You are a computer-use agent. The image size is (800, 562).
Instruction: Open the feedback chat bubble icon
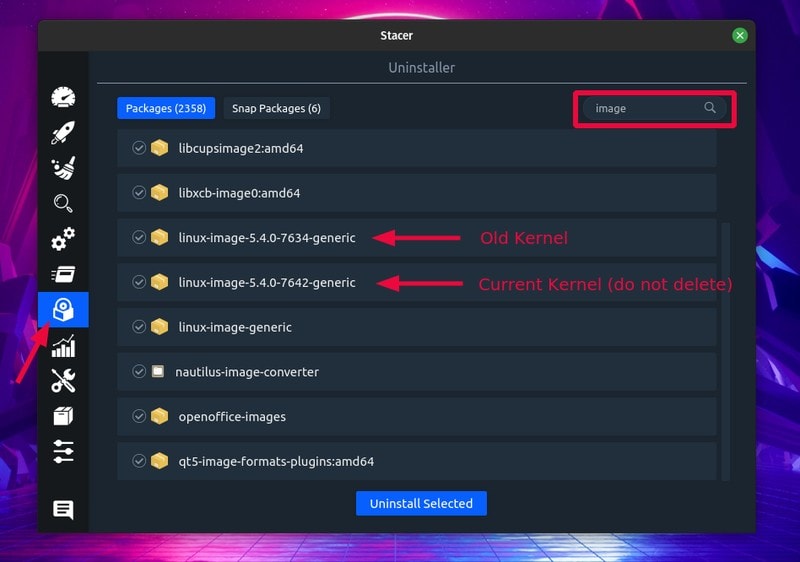pyautogui.click(x=63, y=510)
